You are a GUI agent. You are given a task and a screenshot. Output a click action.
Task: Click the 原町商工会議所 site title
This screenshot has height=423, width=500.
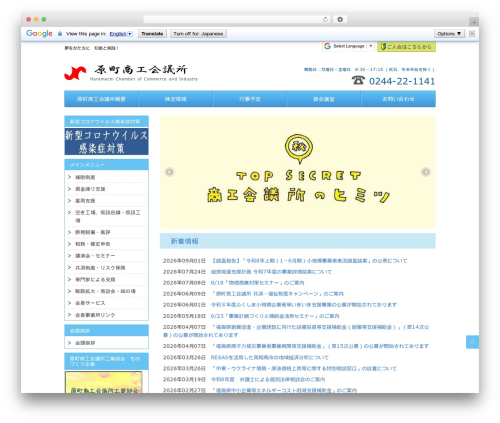click(x=141, y=70)
